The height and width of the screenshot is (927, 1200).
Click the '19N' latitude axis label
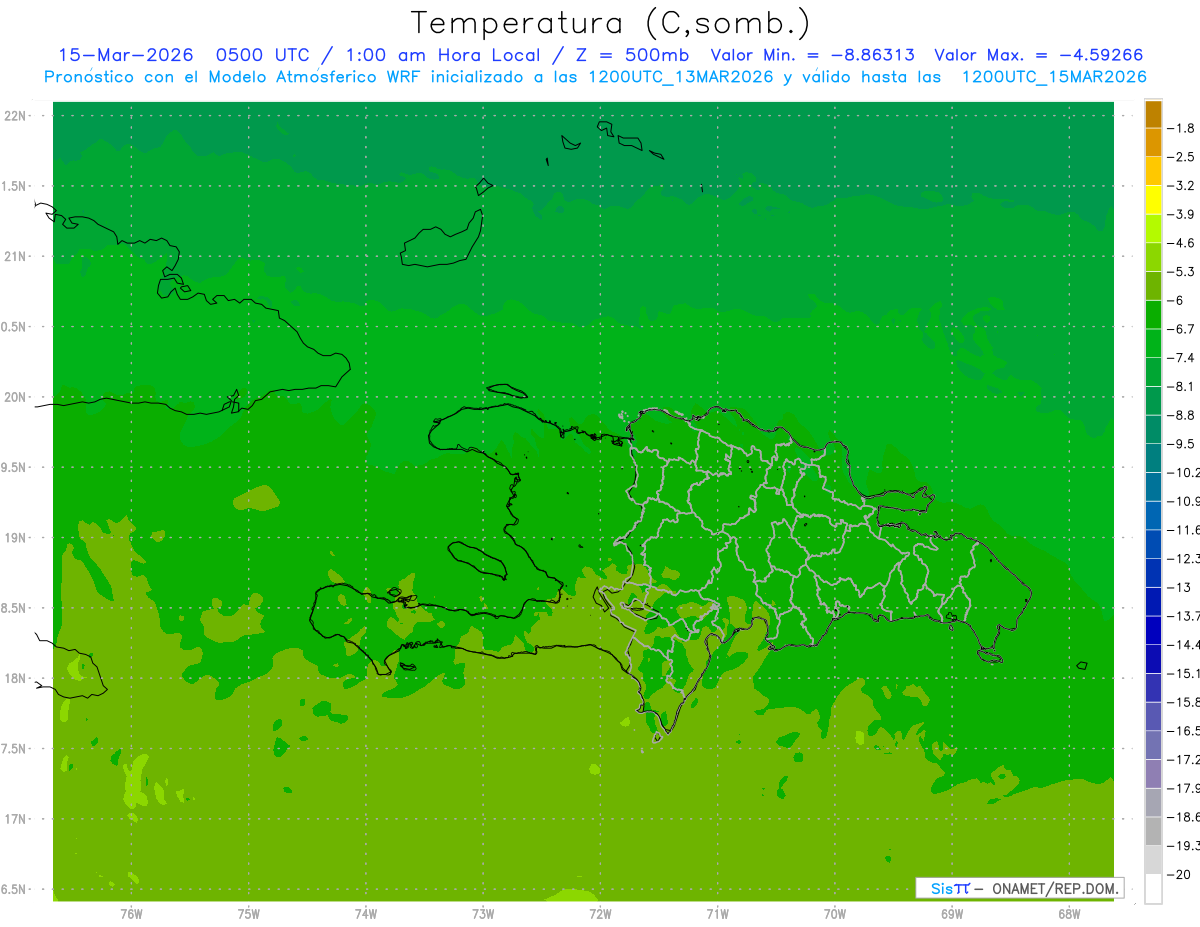[x=16, y=538]
